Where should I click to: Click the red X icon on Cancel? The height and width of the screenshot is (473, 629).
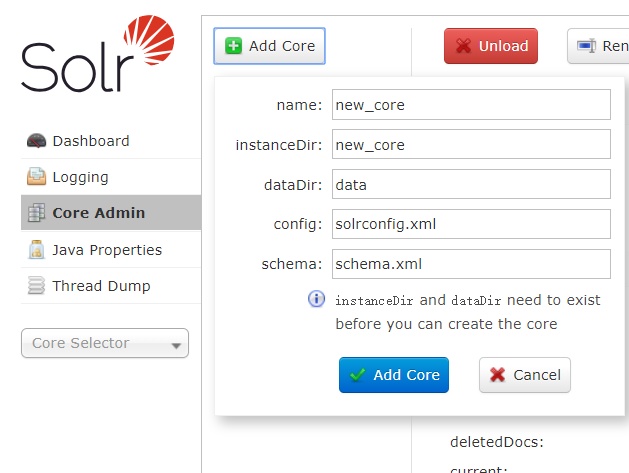(497, 375)
